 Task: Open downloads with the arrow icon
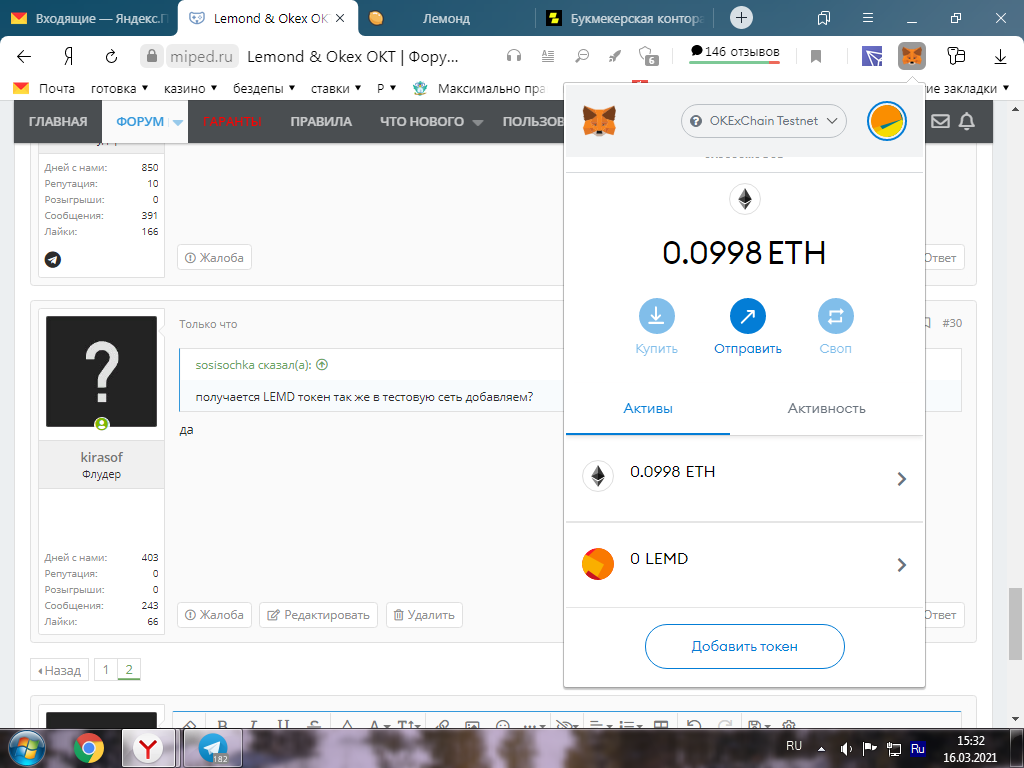(1000, 57)
